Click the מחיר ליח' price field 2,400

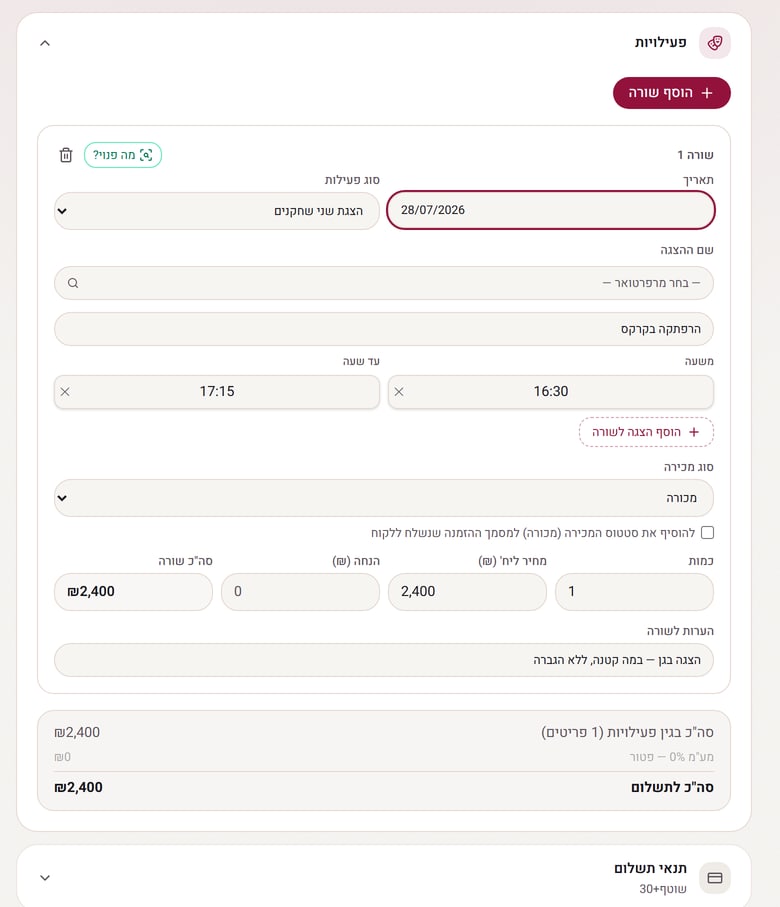467,592
